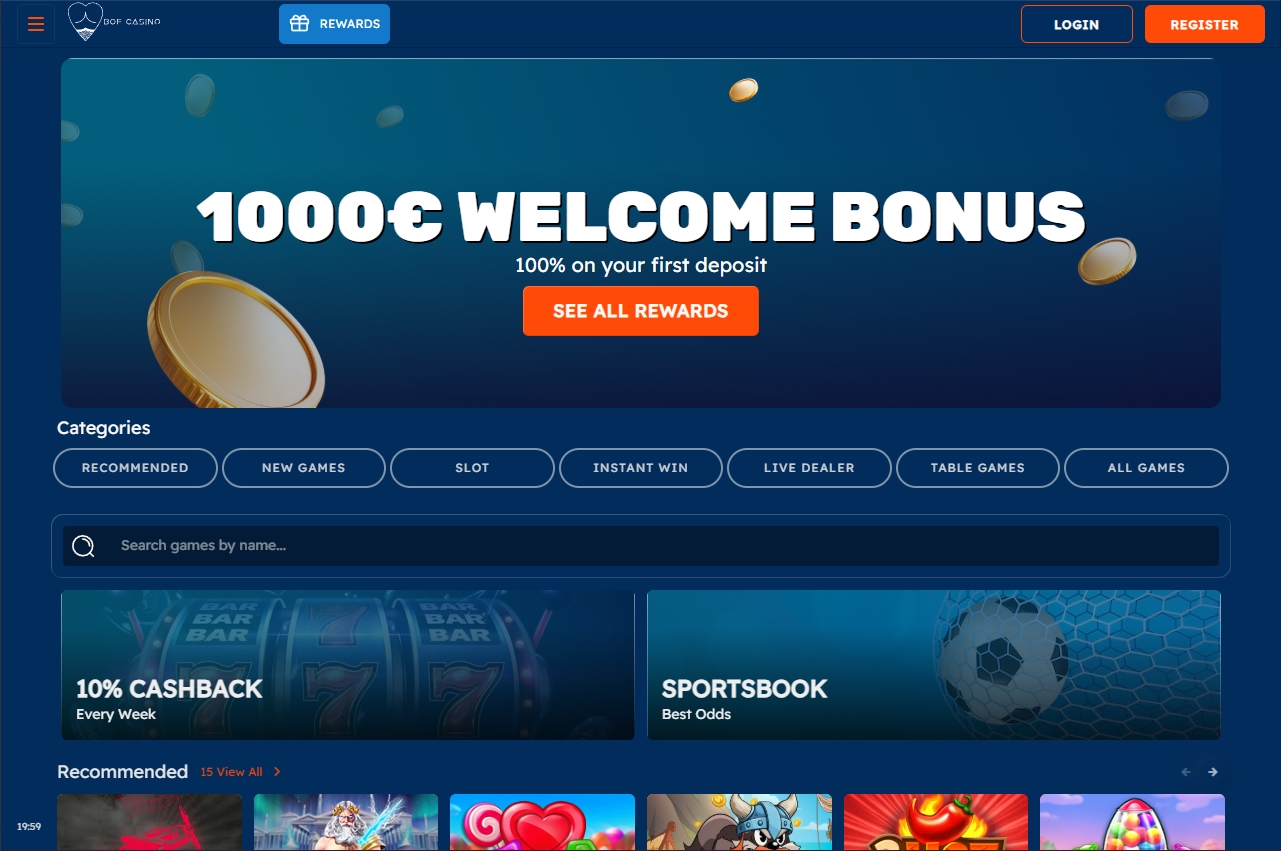Show next Recommended games with right arrow

tap(1213, 772)
